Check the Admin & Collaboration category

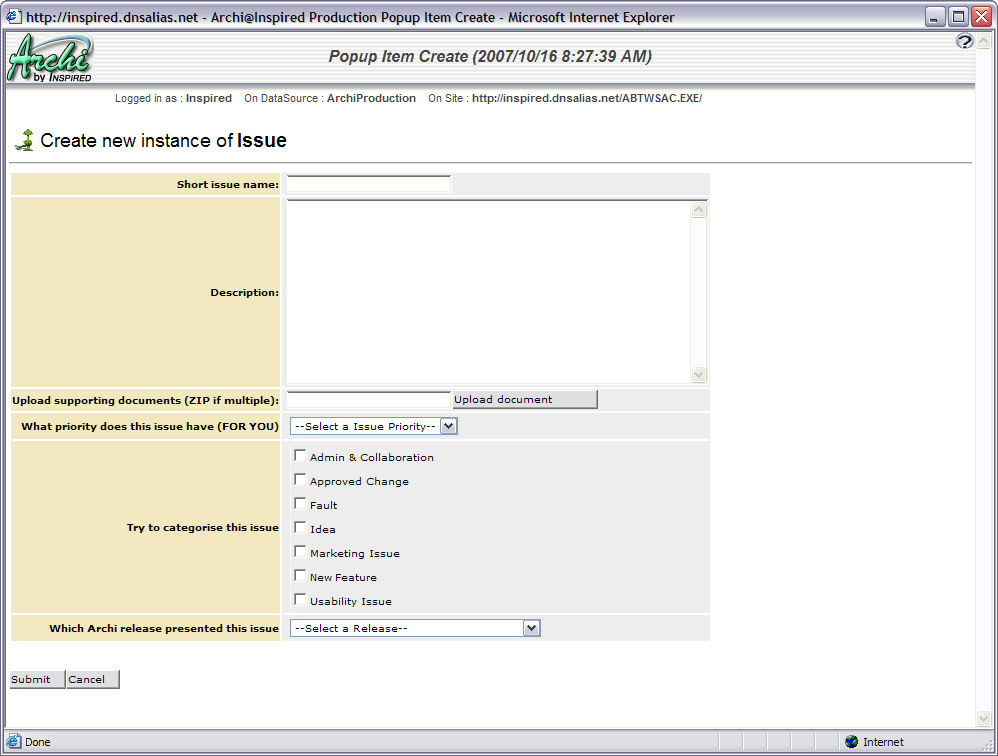click(x=300, y=454)
